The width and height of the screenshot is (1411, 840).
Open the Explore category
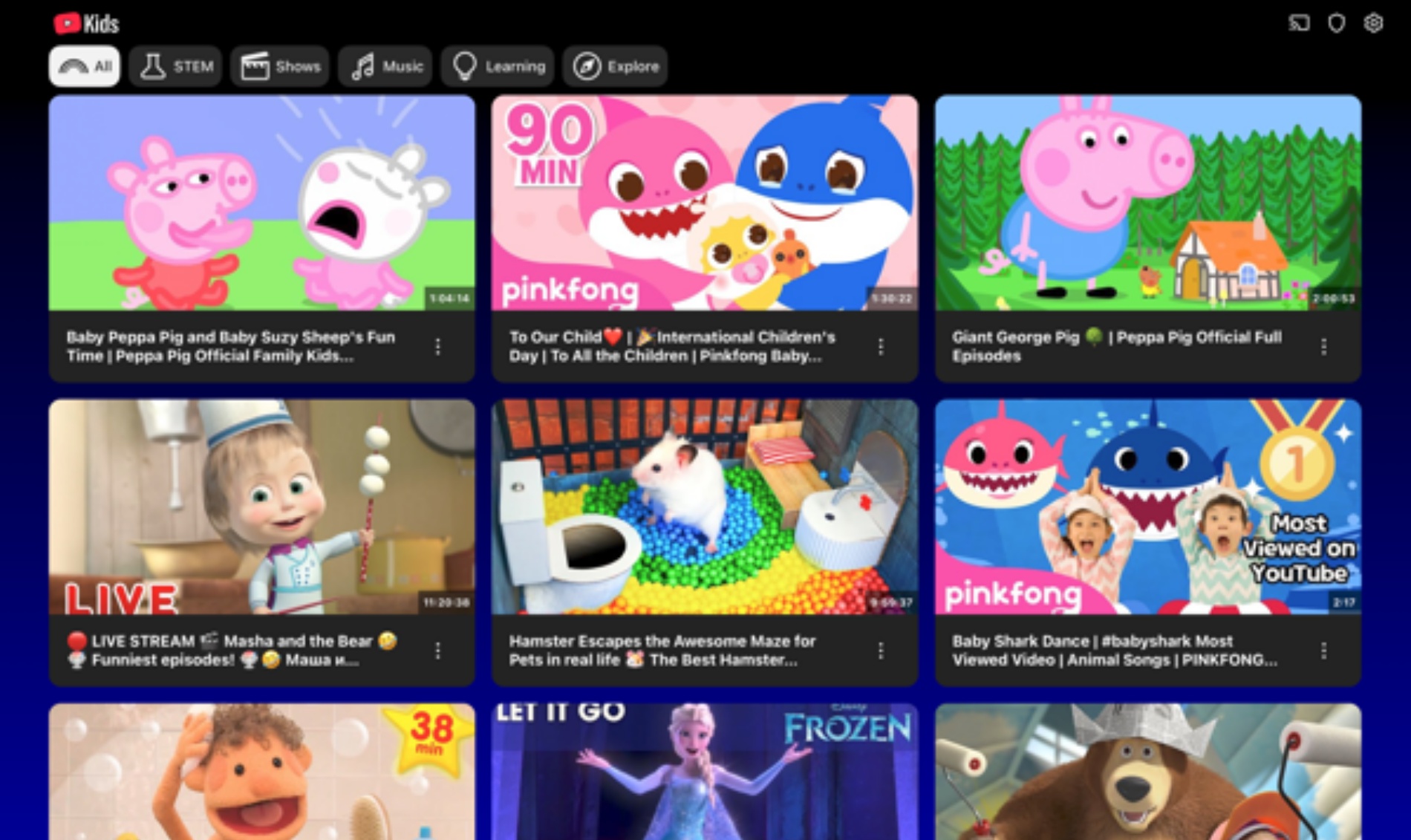(x=615, y=67)
